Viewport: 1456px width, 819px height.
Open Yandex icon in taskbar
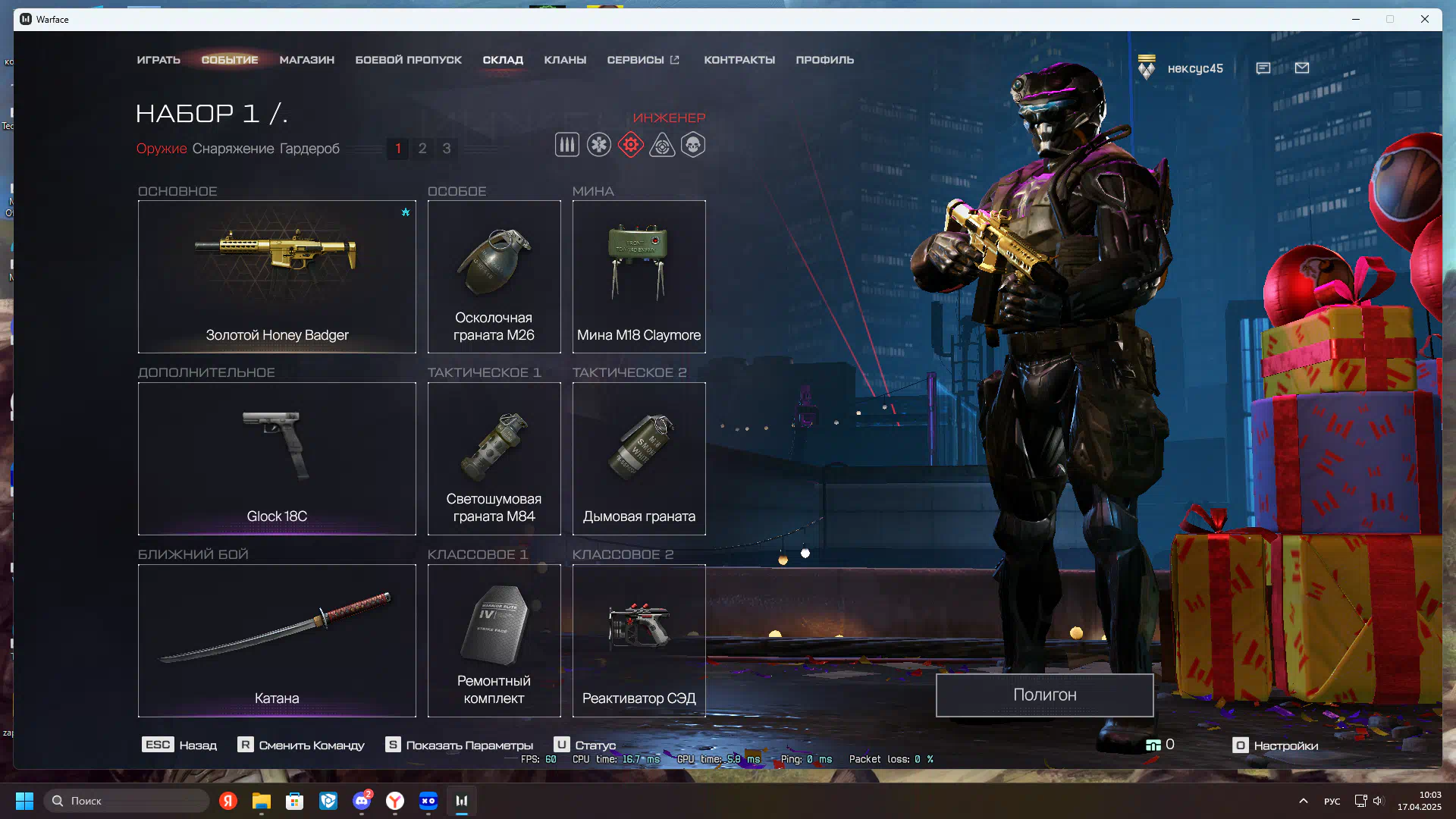pyautogui.click(x=228, y=801)
